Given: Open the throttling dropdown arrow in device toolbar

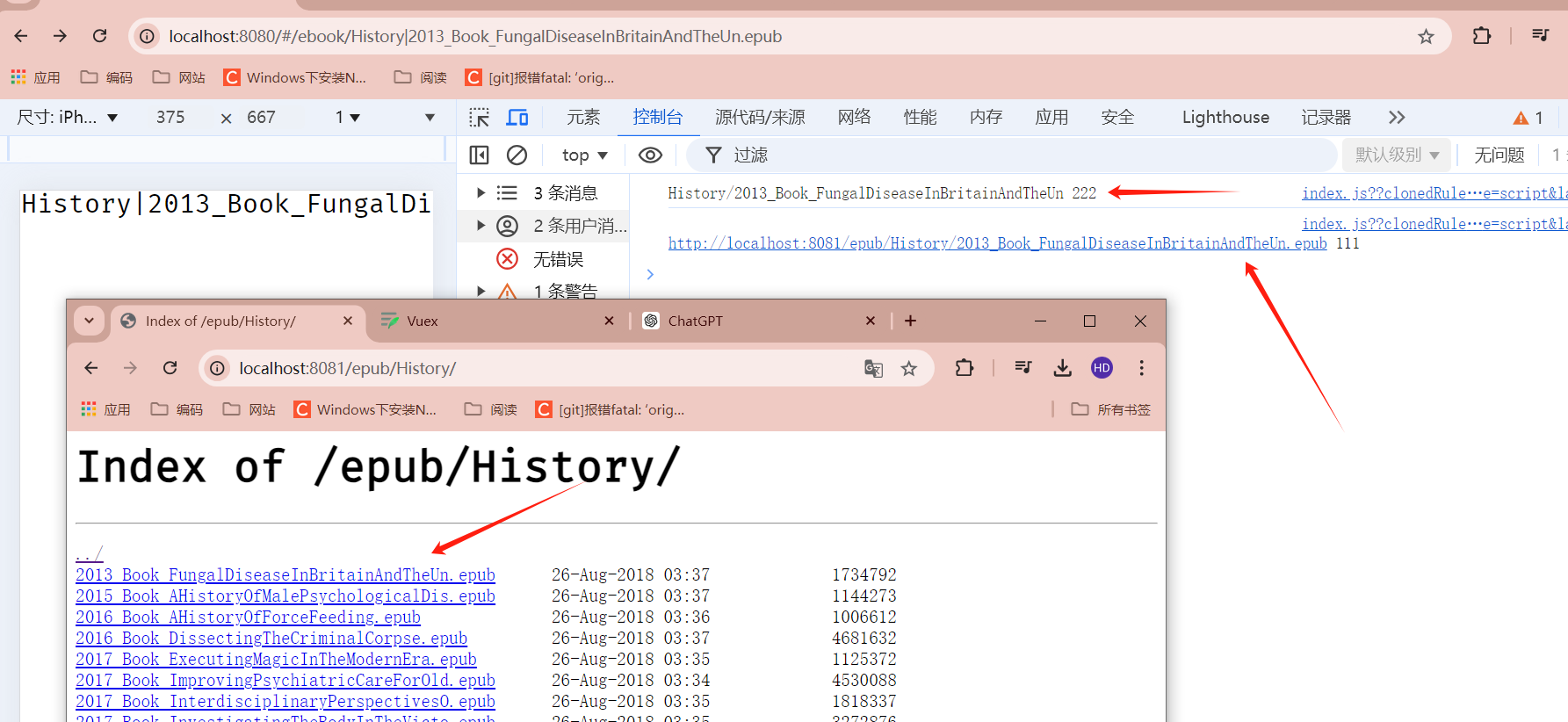Looking at the screenshot, I should click(430, 118).
